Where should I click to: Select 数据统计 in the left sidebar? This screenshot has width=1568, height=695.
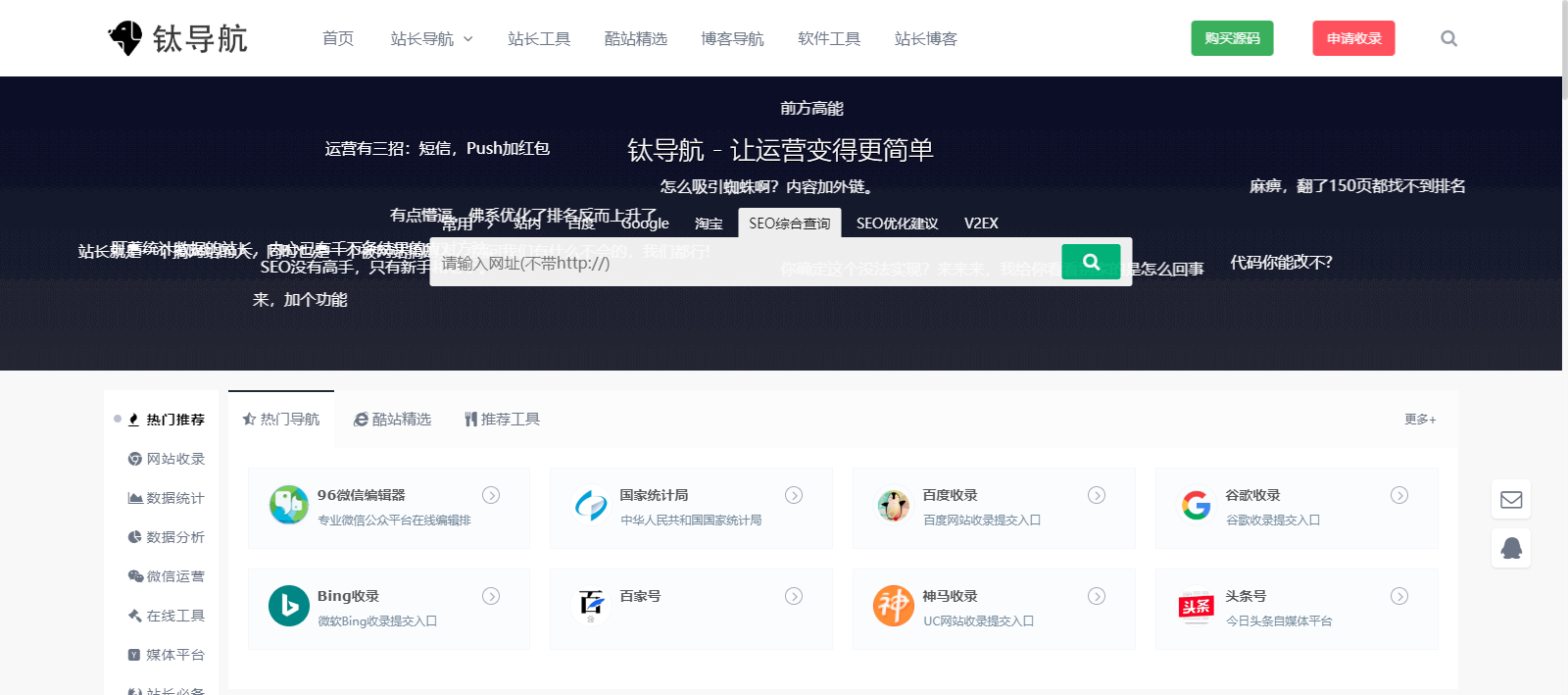click(x=167, y=498)
